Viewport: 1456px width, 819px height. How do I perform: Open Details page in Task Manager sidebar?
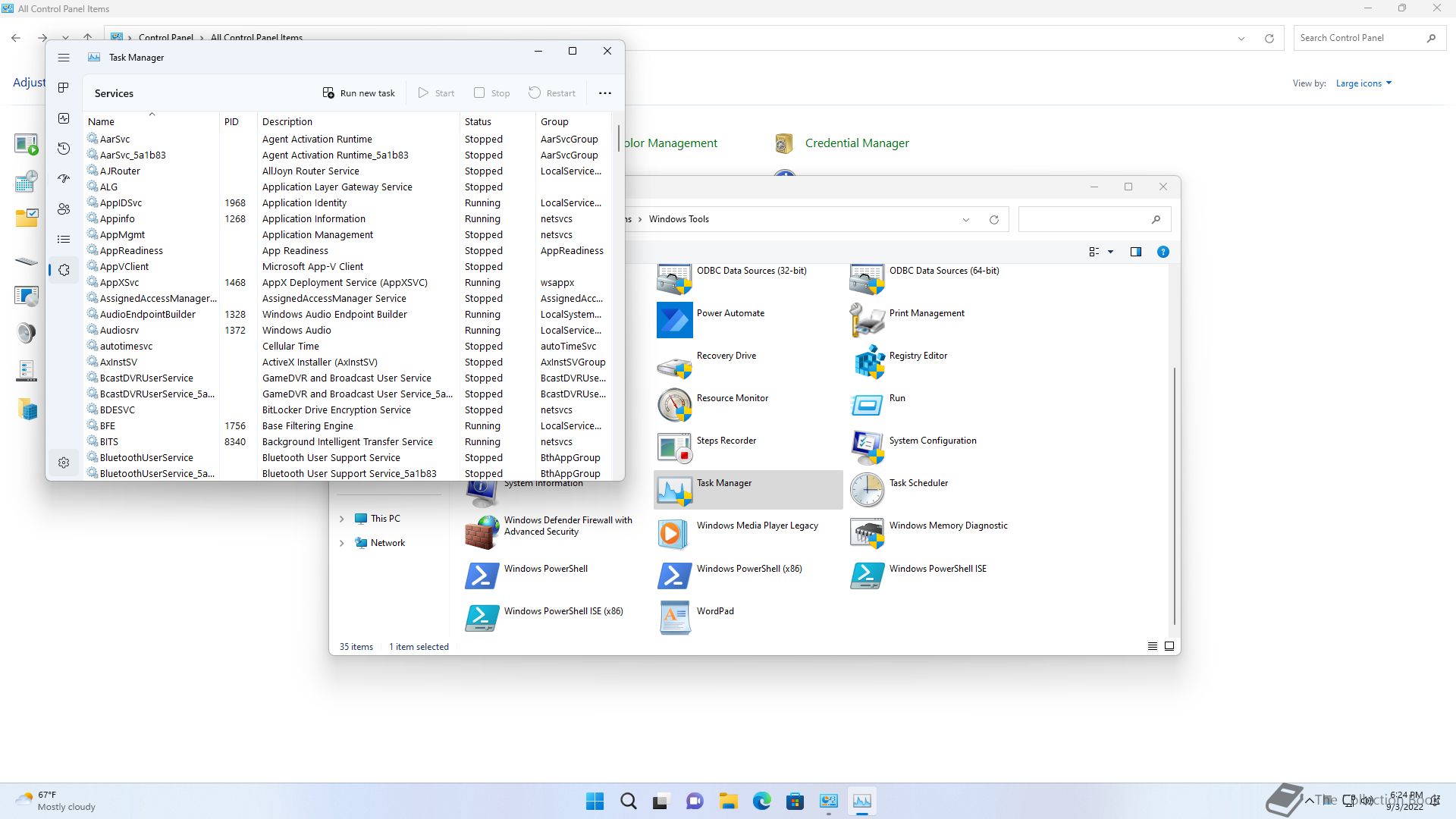point(64,240)
